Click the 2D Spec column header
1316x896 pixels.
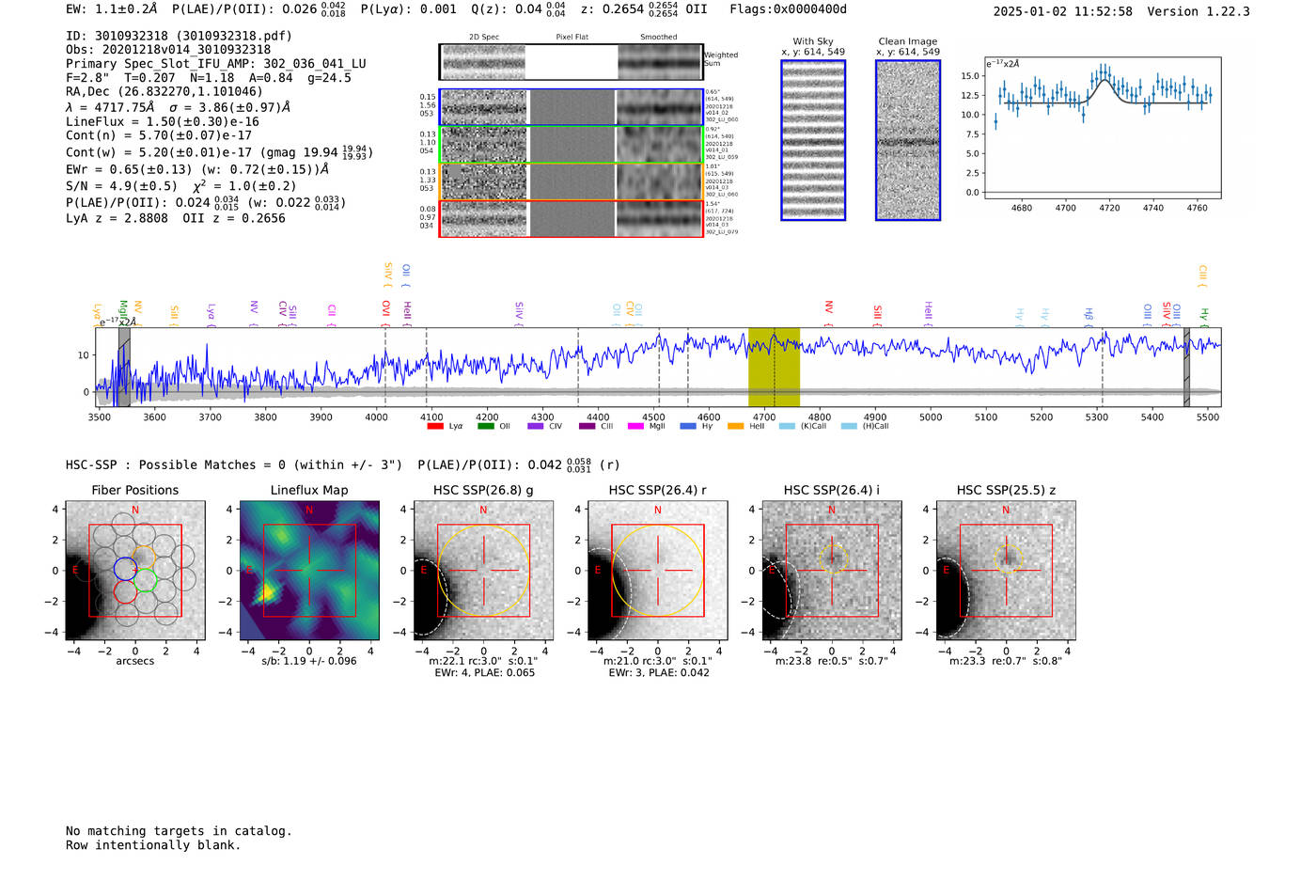pyautogui.click(x=484, y=38)
